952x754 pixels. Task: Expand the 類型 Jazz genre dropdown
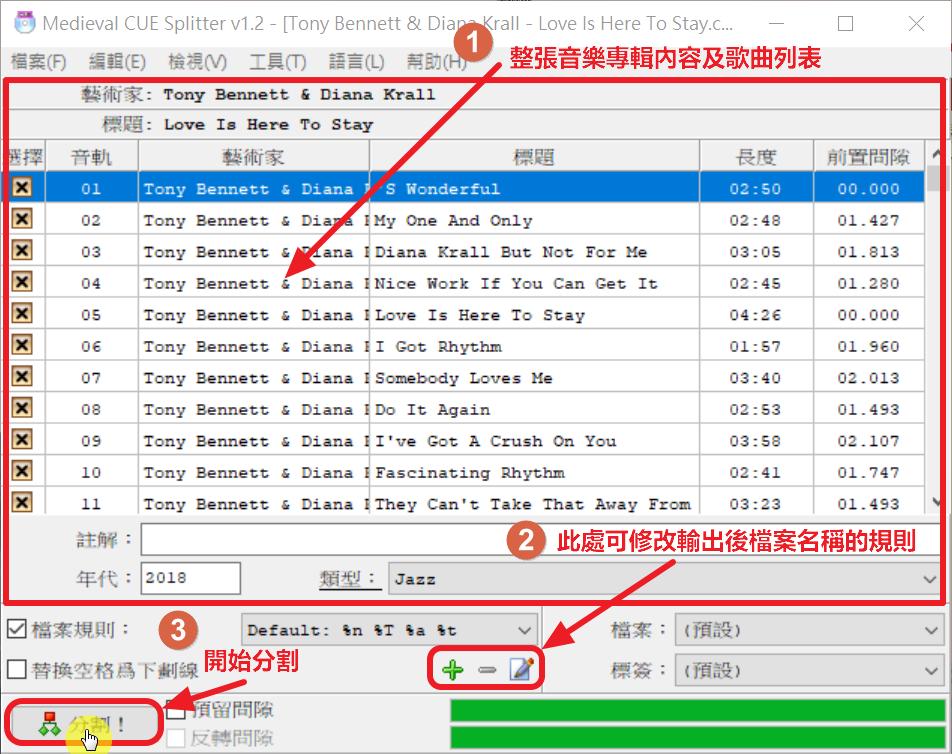pyautogui.click(x=929, y=579)
